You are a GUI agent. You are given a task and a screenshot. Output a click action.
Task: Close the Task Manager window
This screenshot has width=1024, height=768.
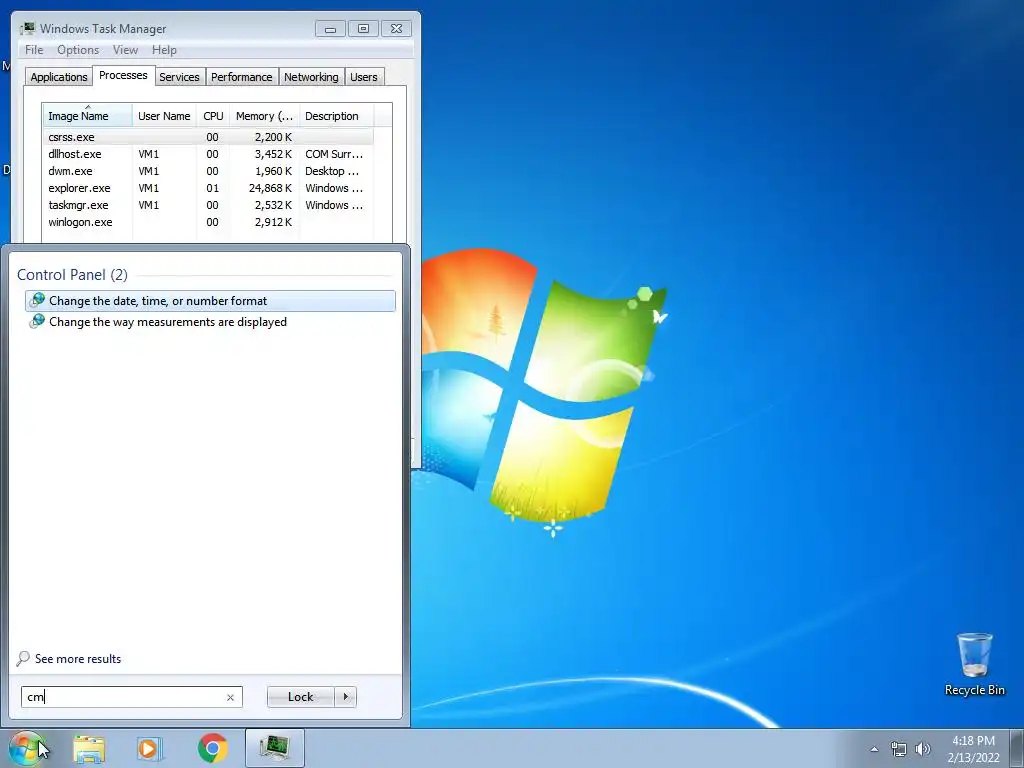[x=396, y=29]
